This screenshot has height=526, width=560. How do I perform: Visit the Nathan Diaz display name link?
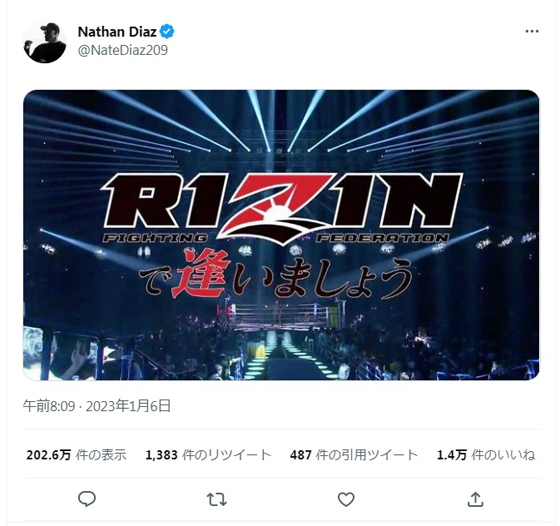point(117,32)
